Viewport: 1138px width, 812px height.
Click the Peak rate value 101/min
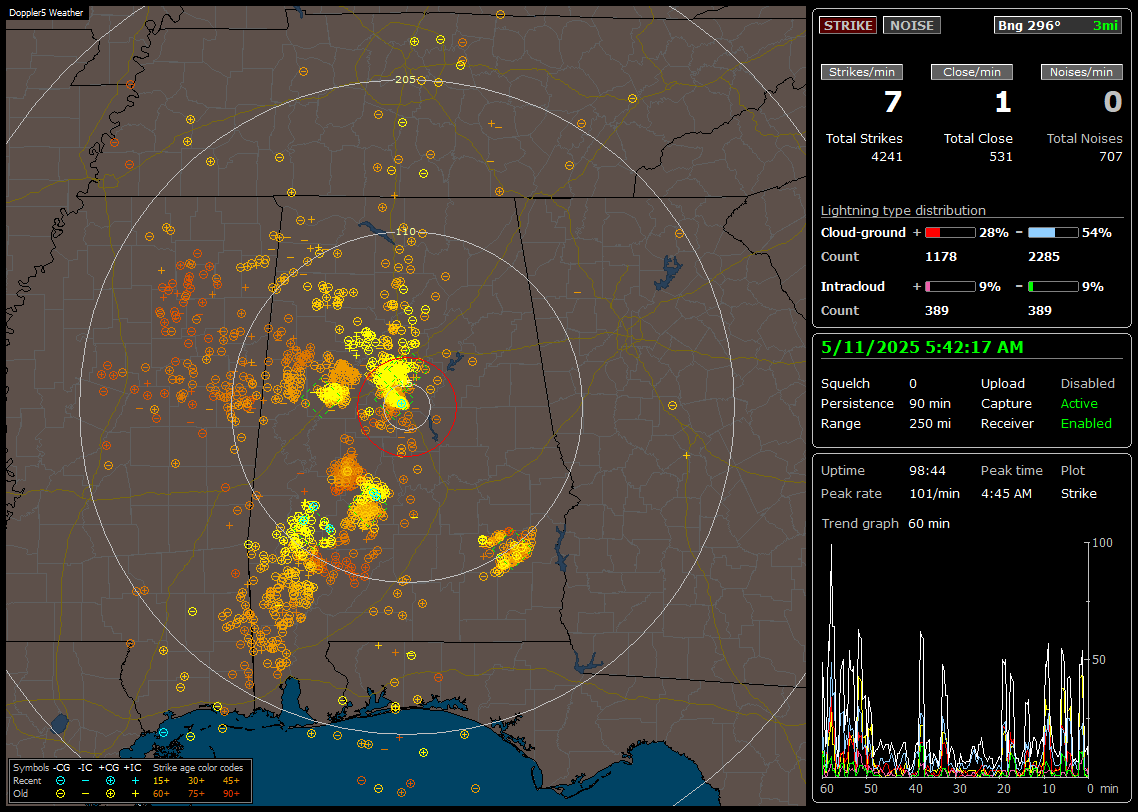[x=935, y=494]
